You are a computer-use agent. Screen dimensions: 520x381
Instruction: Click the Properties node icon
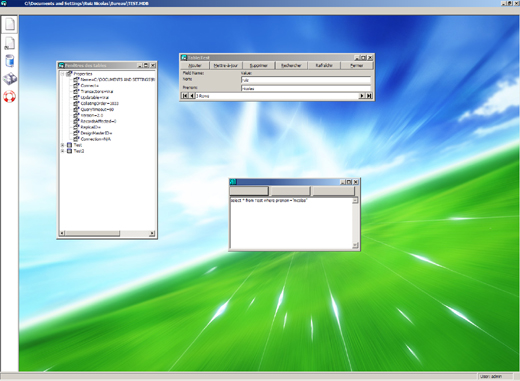click(x=69, y=74)
